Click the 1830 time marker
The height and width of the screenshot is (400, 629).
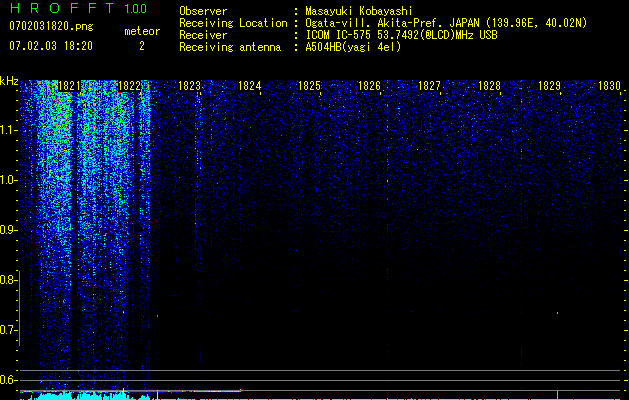[x=609, y=86]
